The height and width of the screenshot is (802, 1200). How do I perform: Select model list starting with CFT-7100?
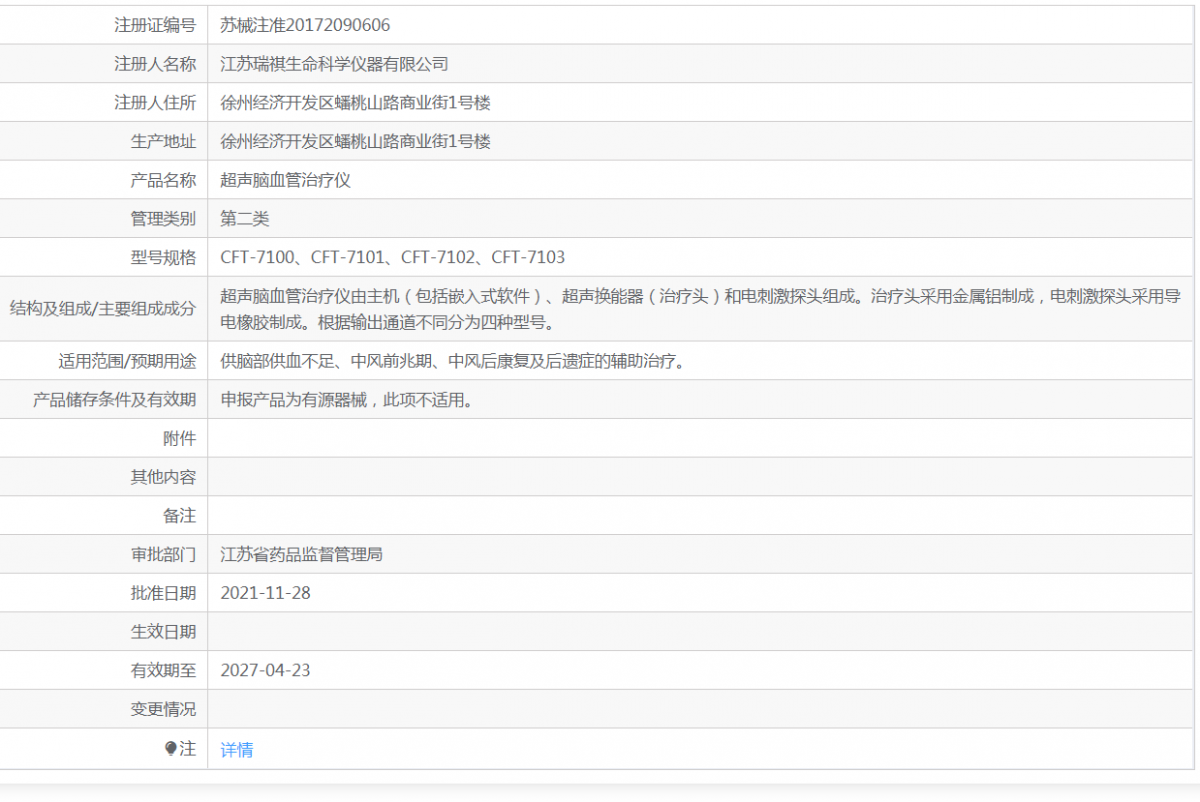point(392,257)
